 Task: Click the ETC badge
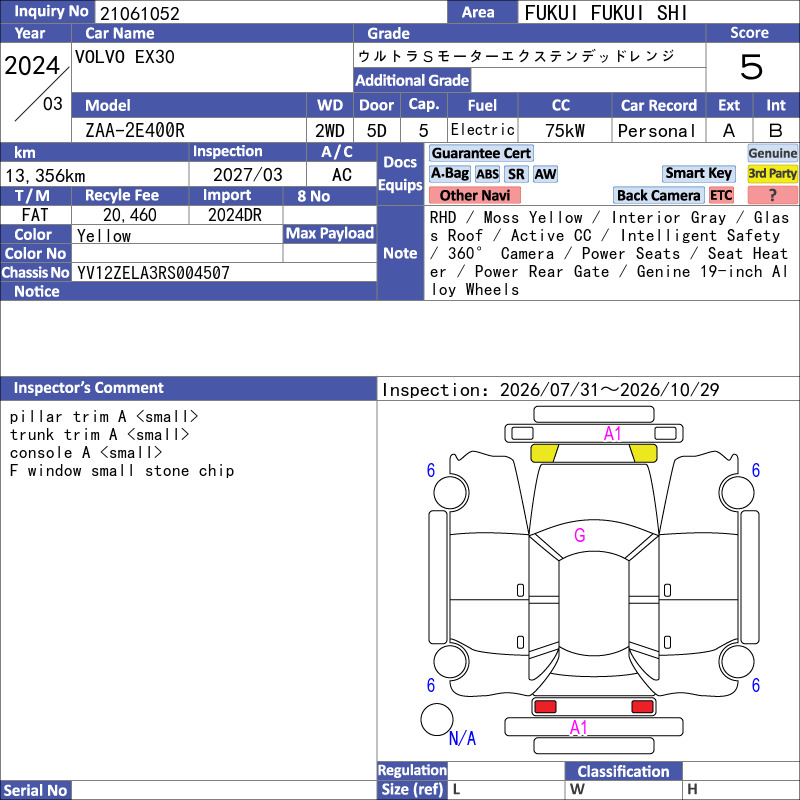[x=721, y=195]
